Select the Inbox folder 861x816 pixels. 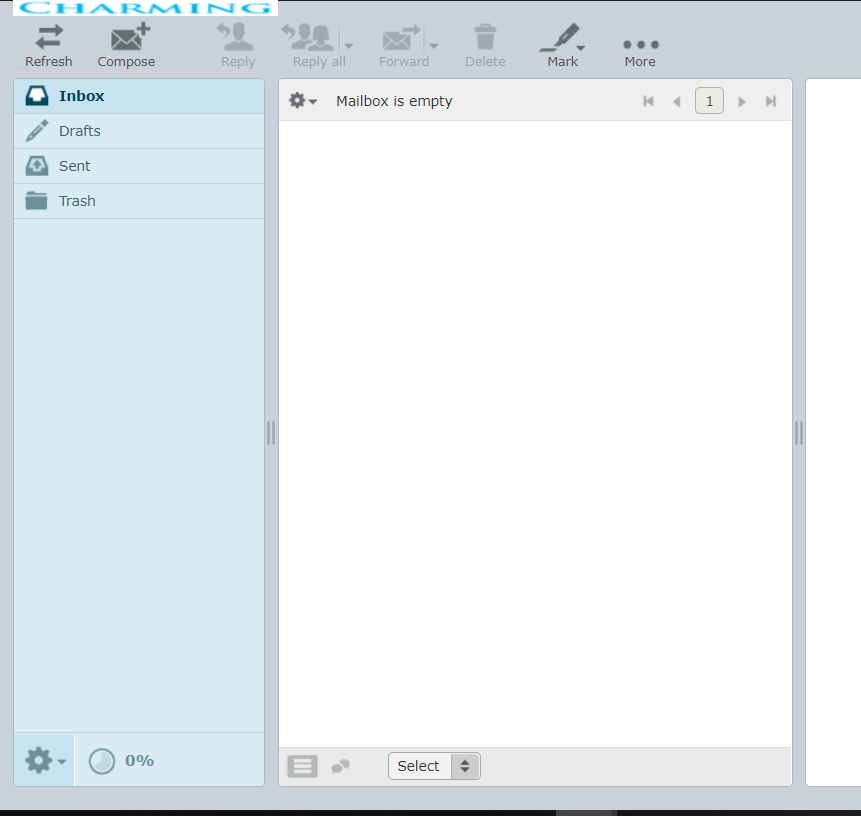click(x=139, y=96)
